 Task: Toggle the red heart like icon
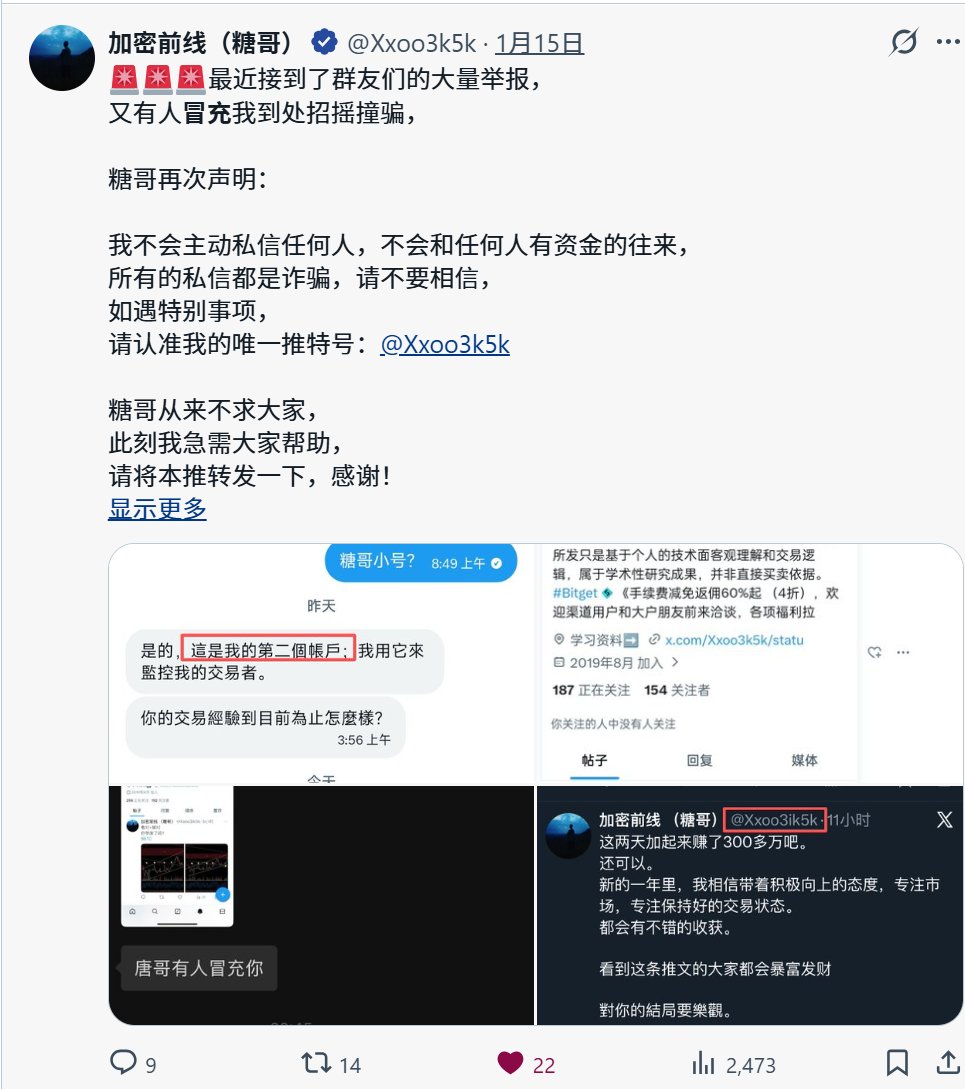coord(510,1063)
